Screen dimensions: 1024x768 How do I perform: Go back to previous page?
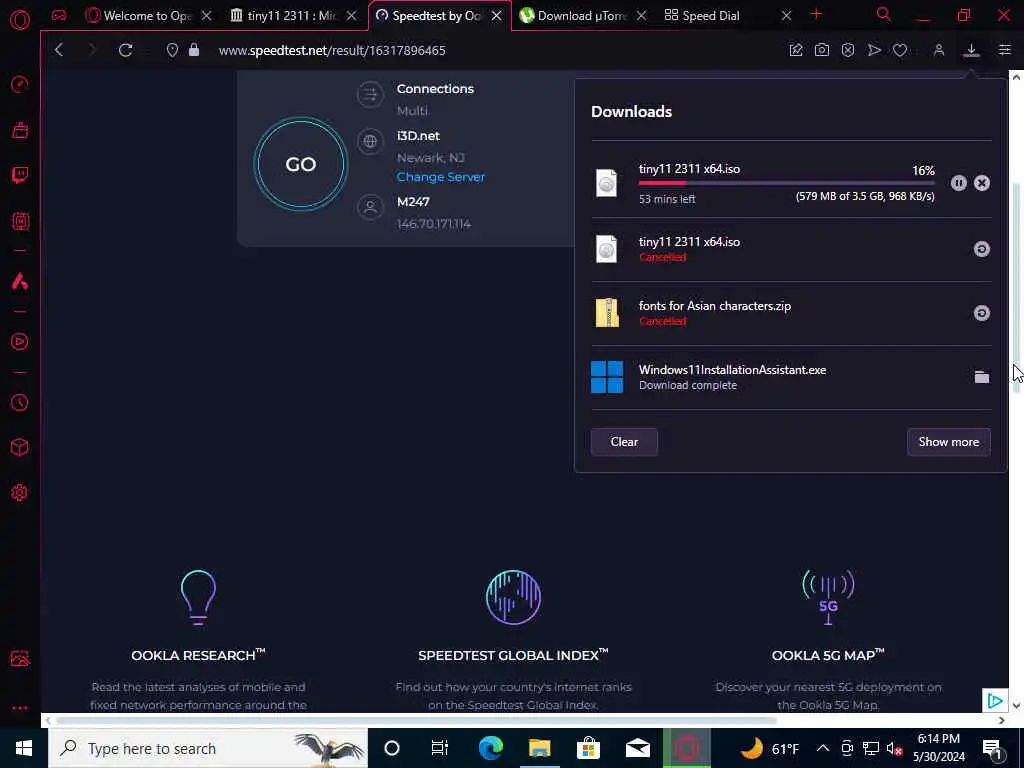[x=59, y=50]
